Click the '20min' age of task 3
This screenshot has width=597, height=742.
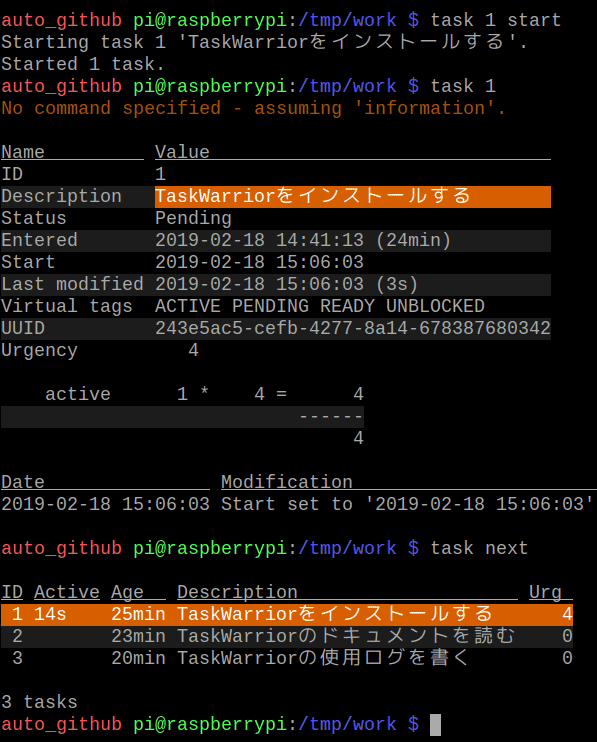tap(138, 658)
